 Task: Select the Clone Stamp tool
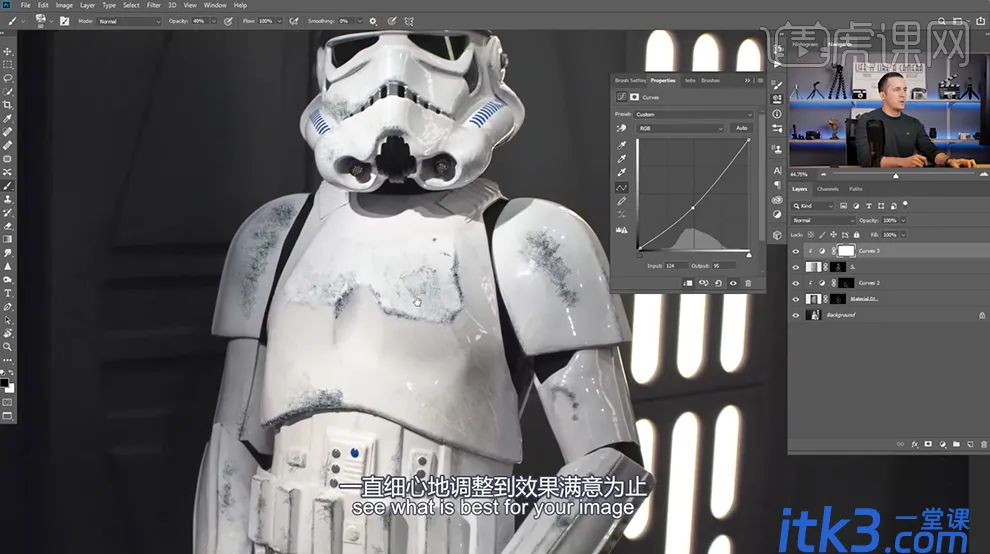tap(8, 199)
